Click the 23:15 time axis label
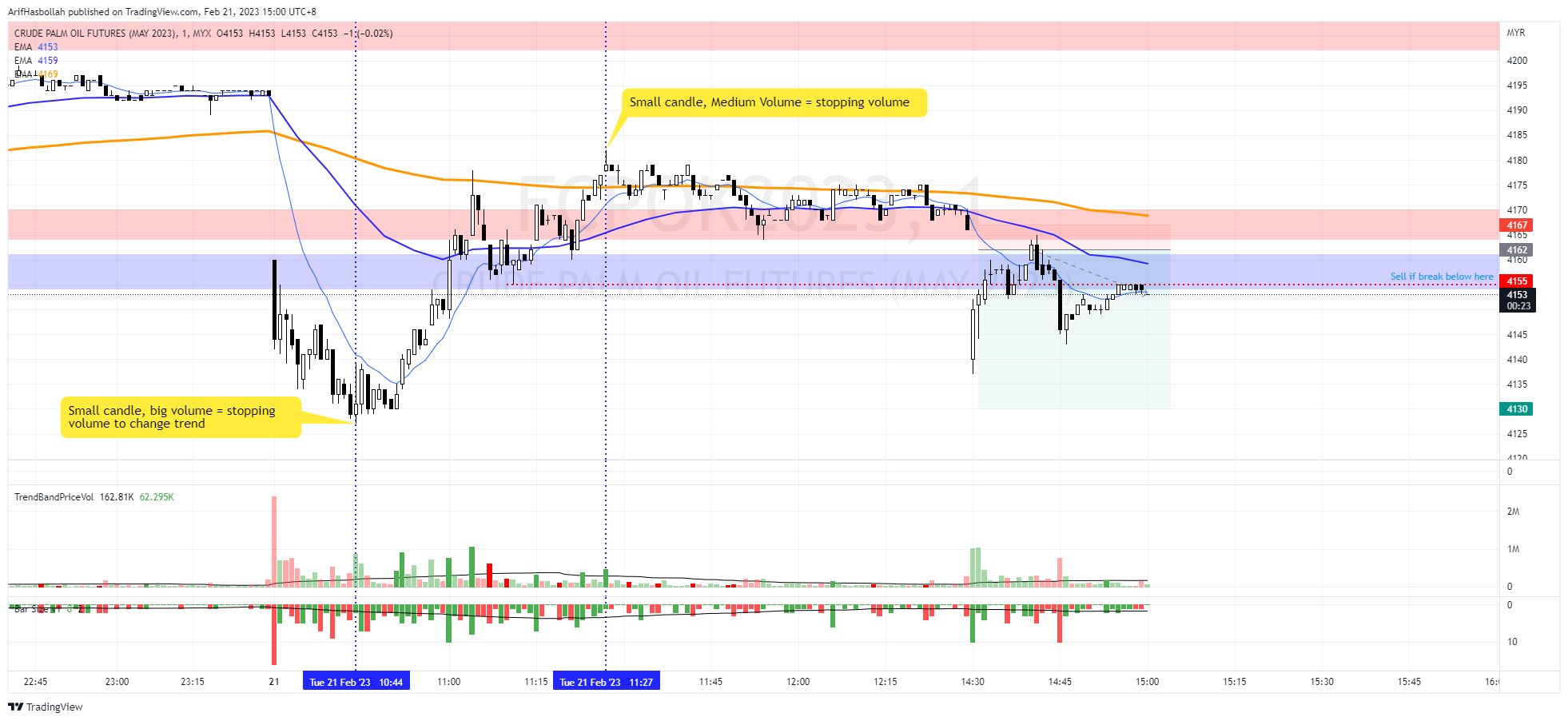 [193, 682]
